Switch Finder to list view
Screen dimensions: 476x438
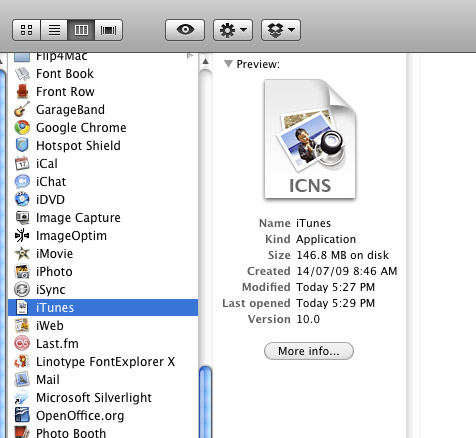click(54, 30)
